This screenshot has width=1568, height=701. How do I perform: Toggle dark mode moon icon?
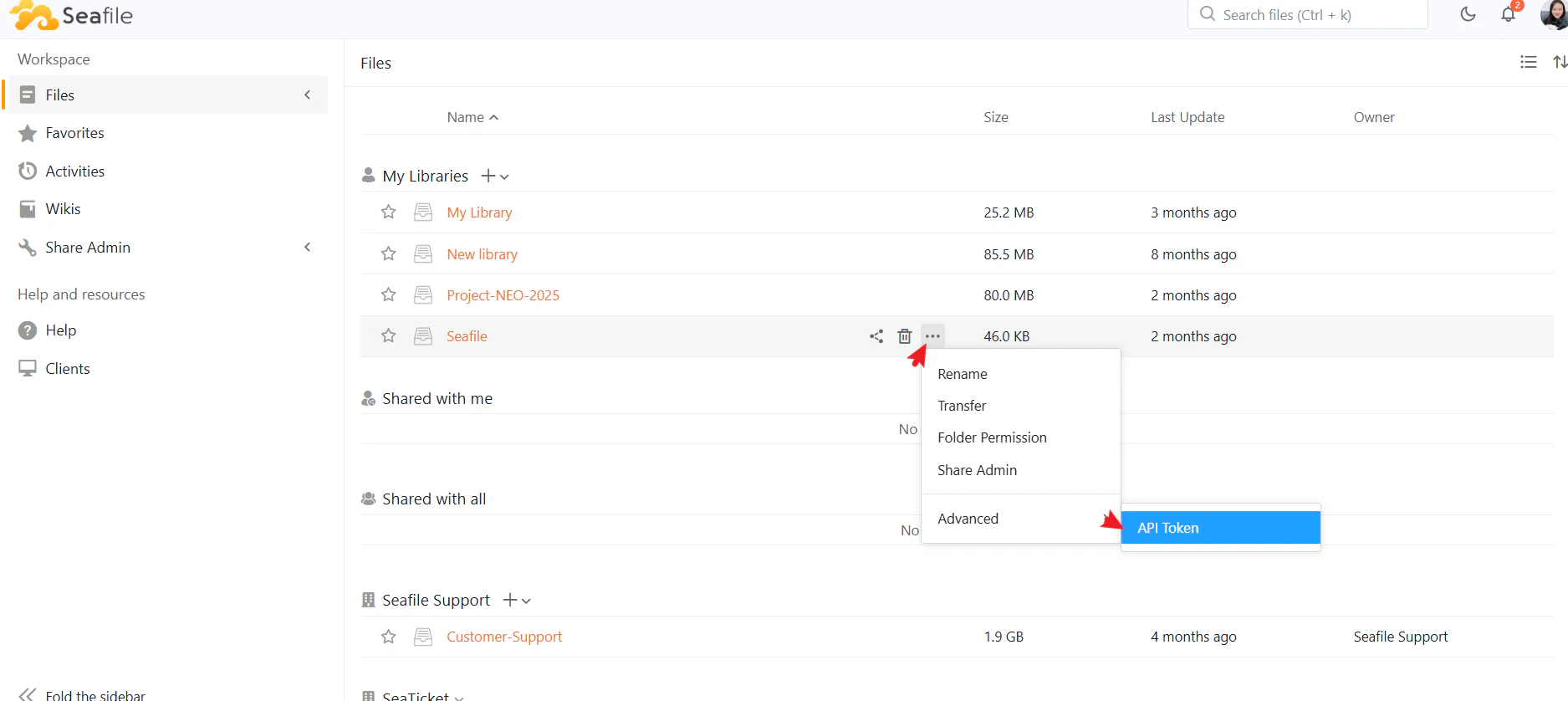(x=1468, y=14)
